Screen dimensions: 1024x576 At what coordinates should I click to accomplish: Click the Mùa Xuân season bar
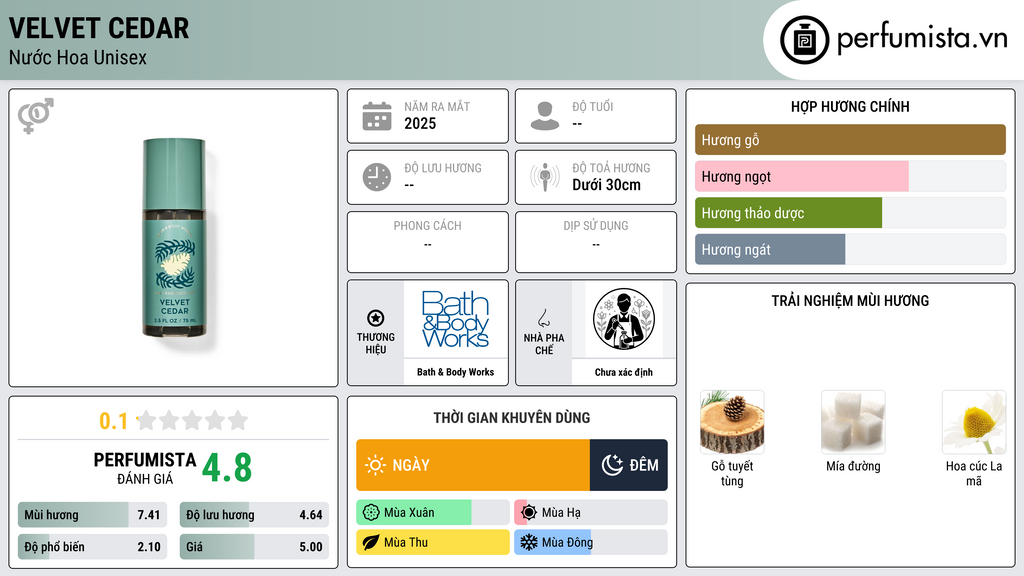click(433, 513)
